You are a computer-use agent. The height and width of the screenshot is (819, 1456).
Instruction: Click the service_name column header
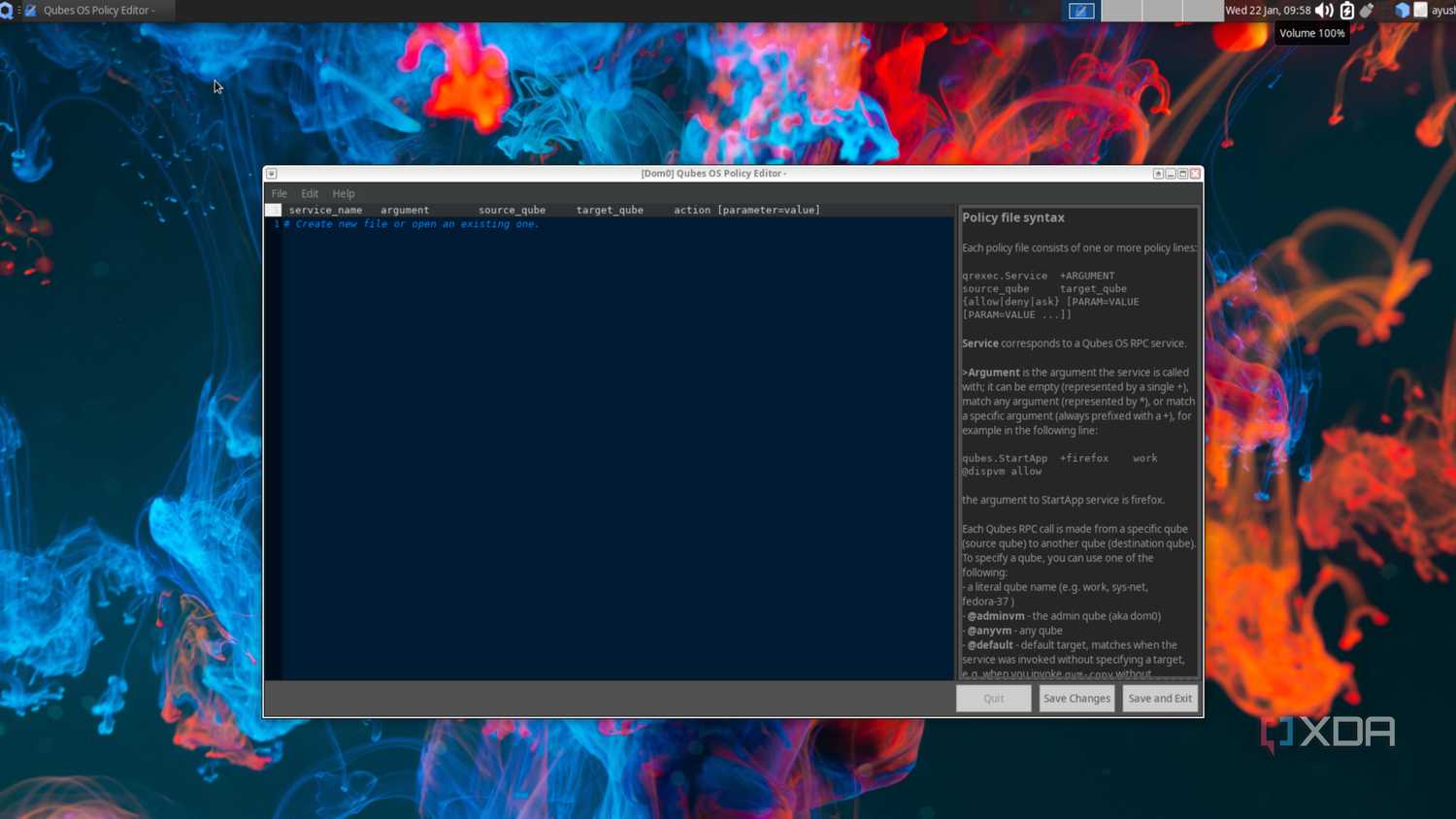coord(325,210)
